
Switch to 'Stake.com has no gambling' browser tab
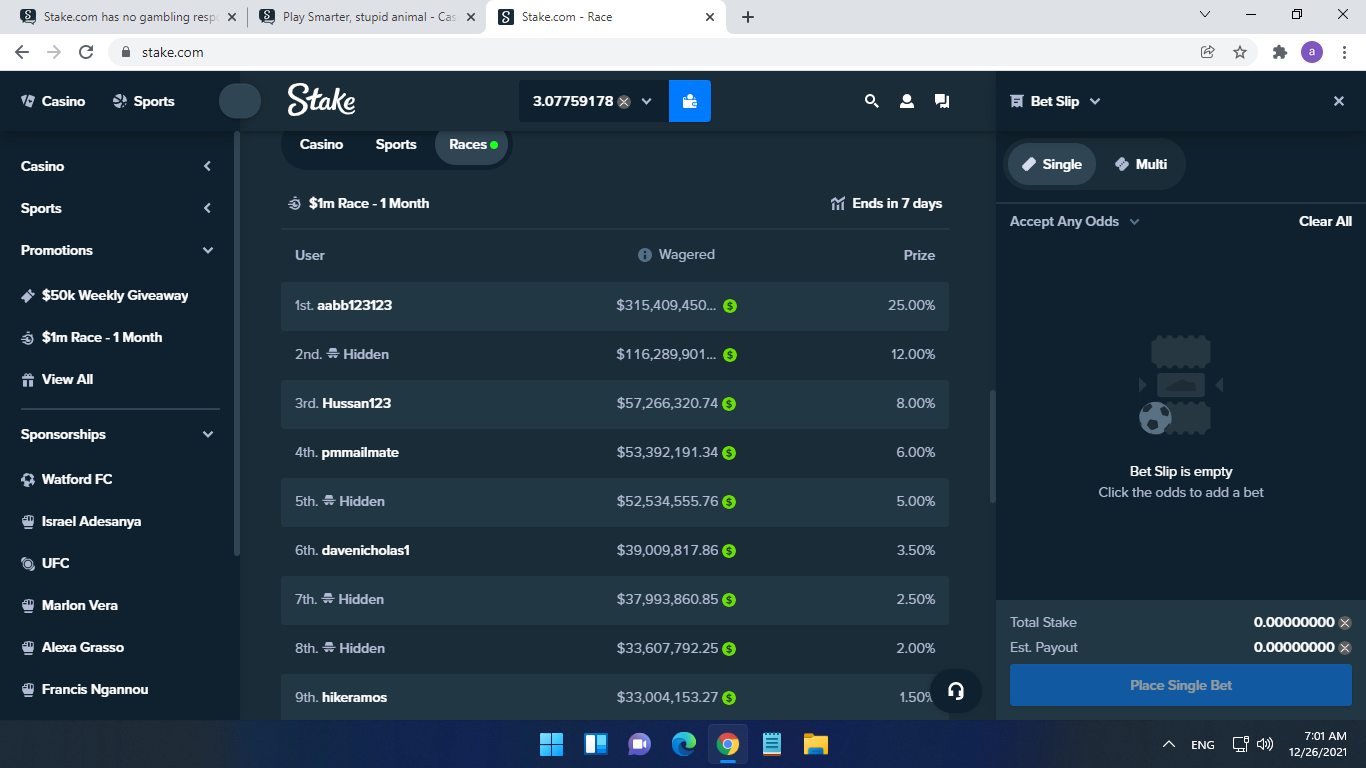pos(128,17)
